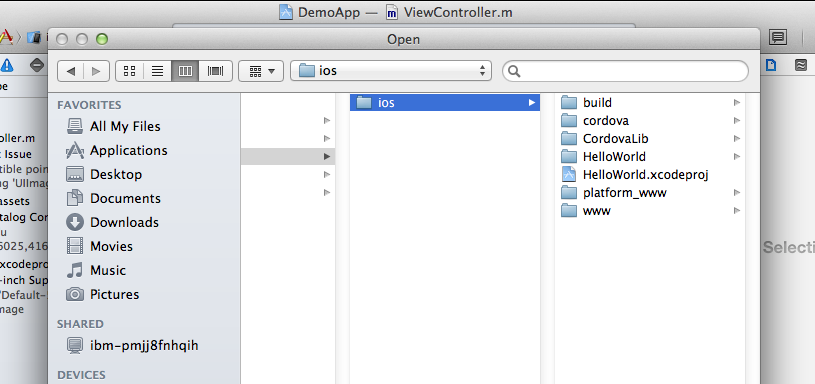Select Music in Favorites

pyautogui.click(x=108, y=270)
